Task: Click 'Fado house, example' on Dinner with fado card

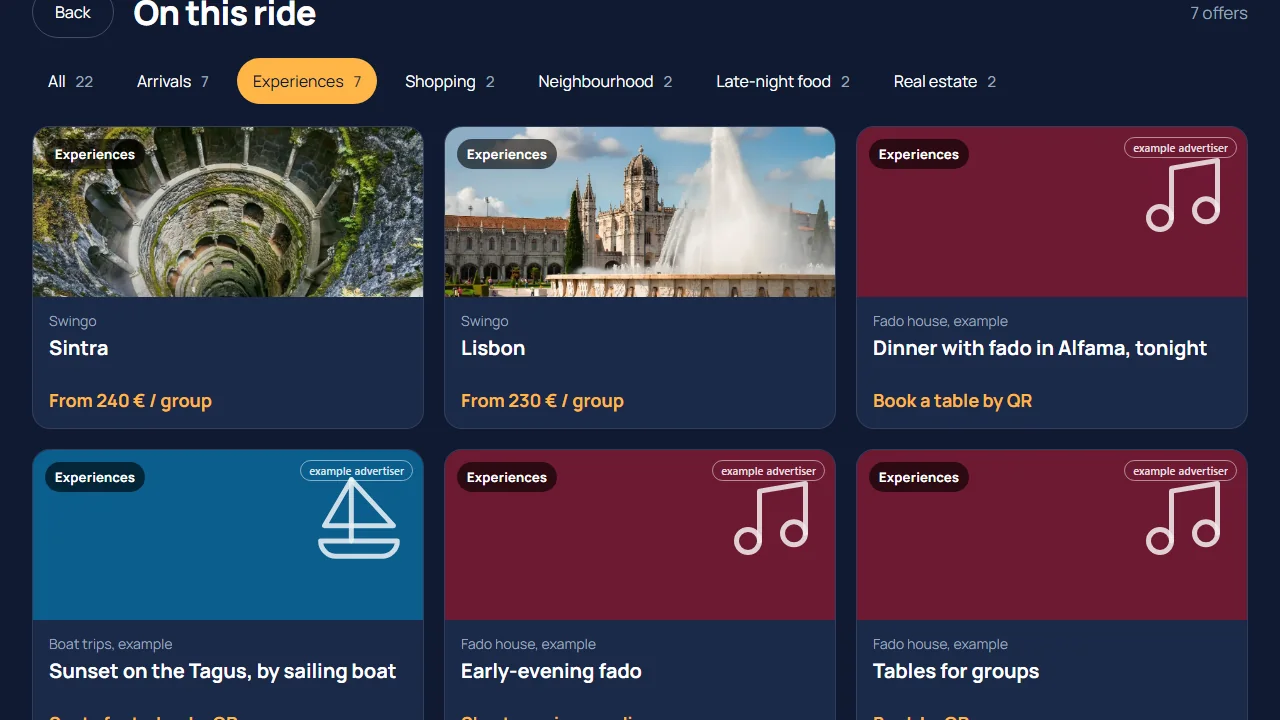Action: (x=940, y=321)
